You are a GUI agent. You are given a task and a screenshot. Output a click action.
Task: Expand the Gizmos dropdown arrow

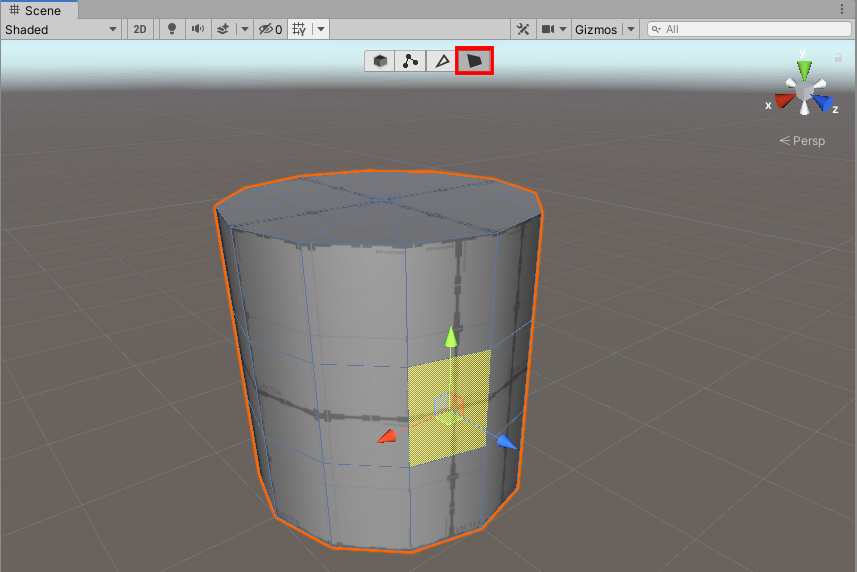click(630, 29)
